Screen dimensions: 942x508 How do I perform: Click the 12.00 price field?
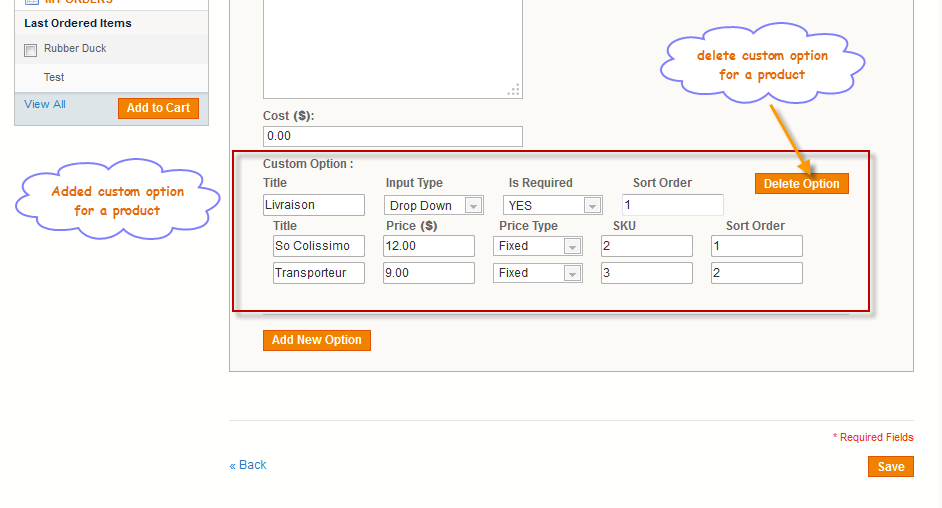point(429,246)
